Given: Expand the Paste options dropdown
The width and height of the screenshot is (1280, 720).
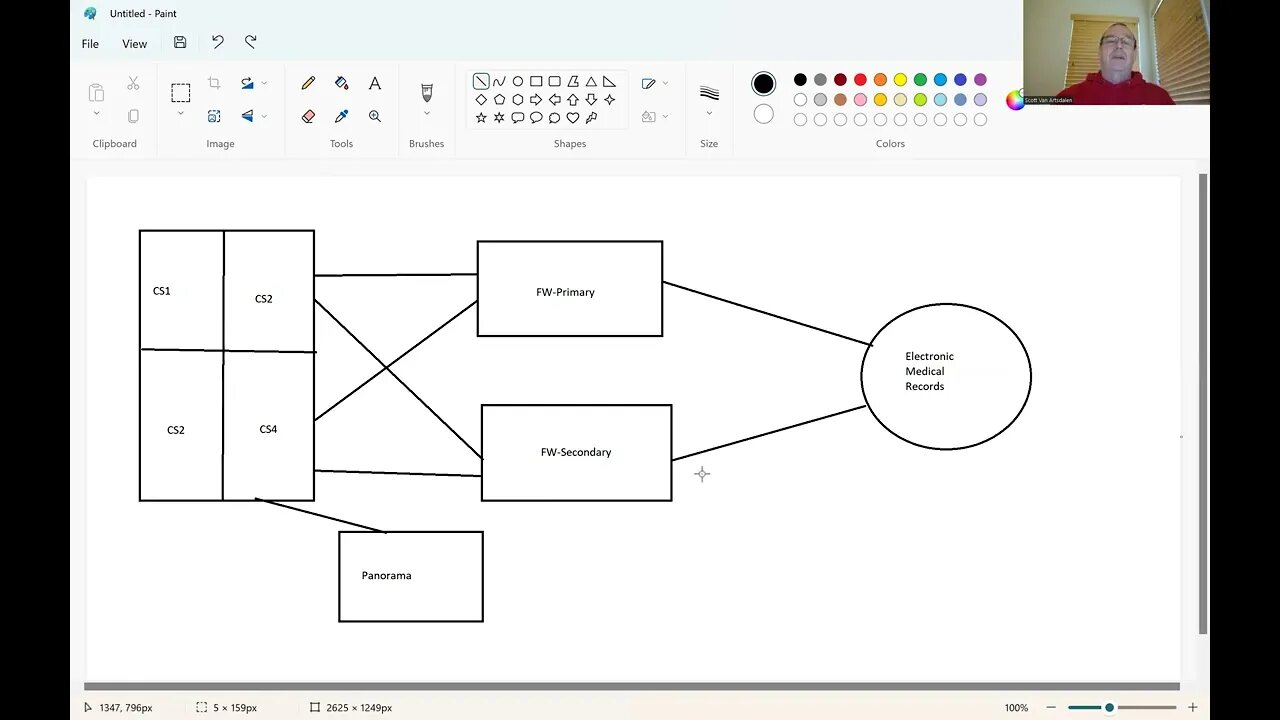Looking at the screenshot, I should coord(96,113).
